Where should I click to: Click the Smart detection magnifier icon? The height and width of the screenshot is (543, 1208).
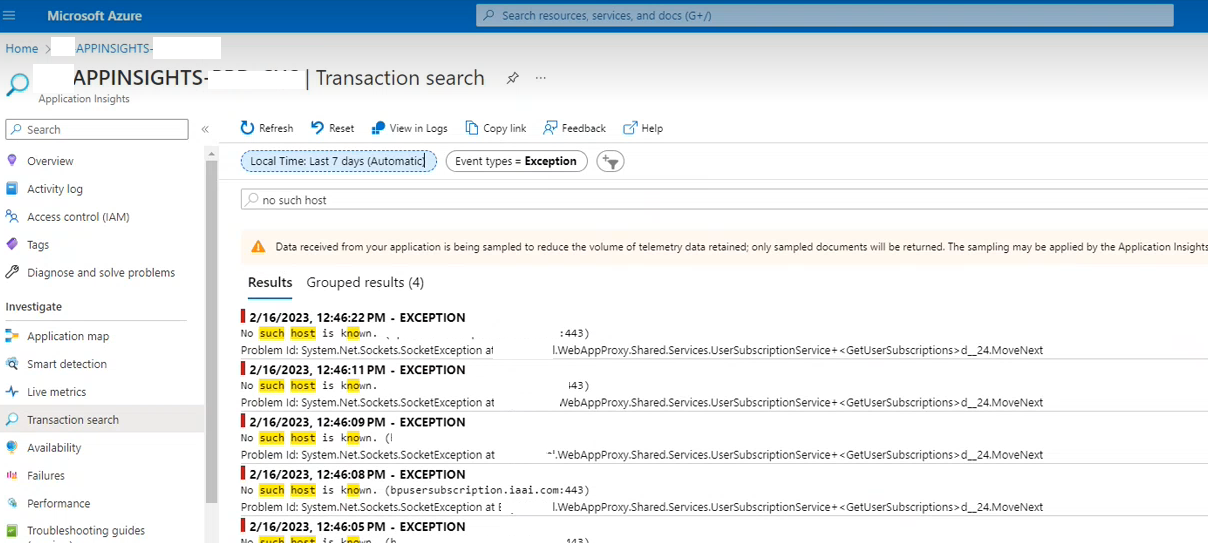(x=12, y=365)
